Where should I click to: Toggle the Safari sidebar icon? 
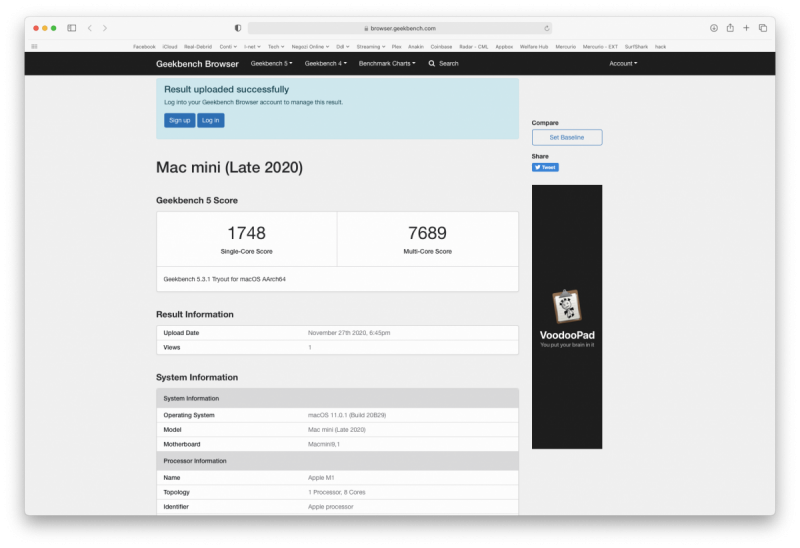click(72, 28)
